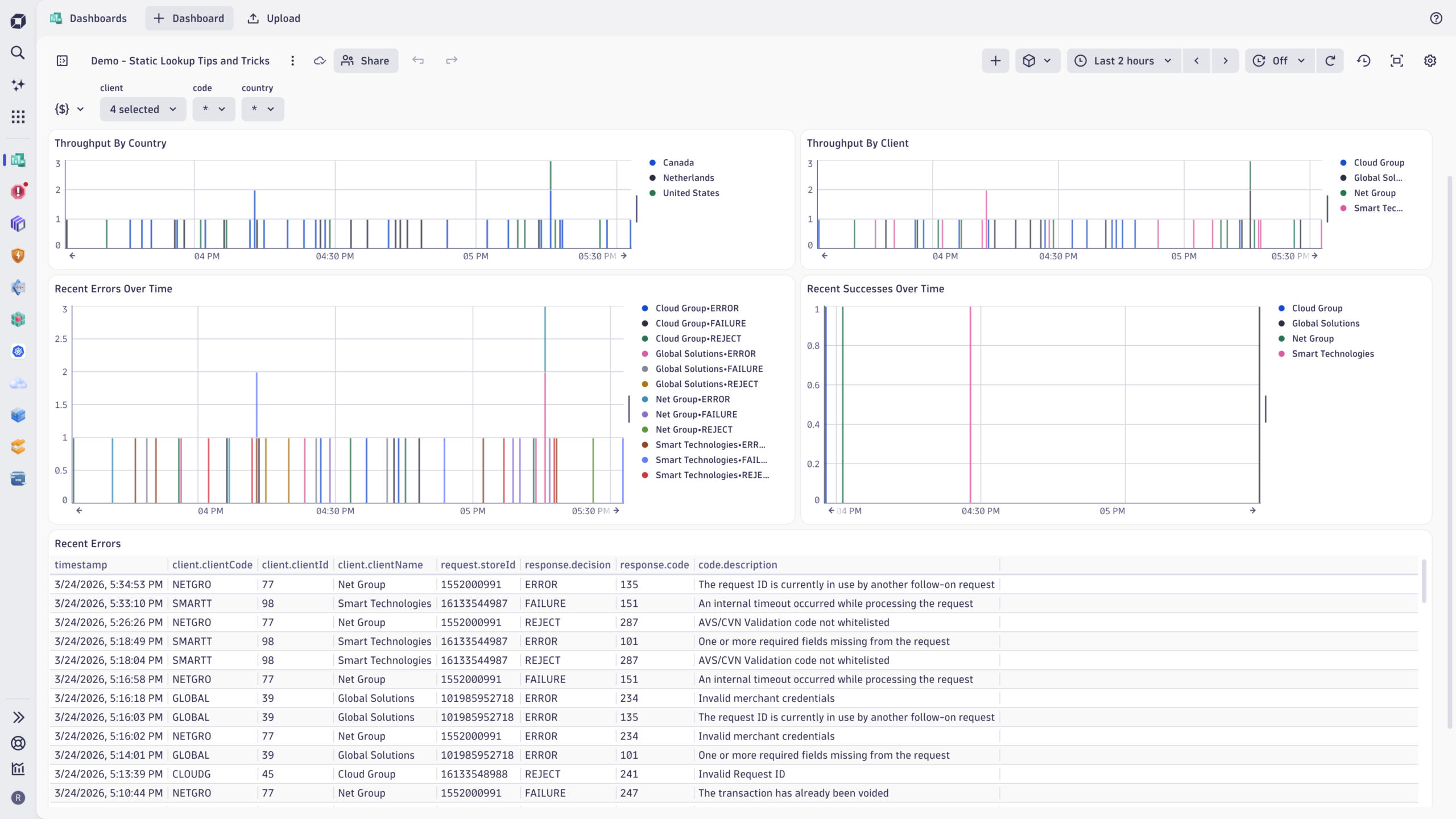This screenshot has height=819, width=1456.
Task: Click the undo arrow next to Share
Action: pyautogui.click(x=418, y=60)
